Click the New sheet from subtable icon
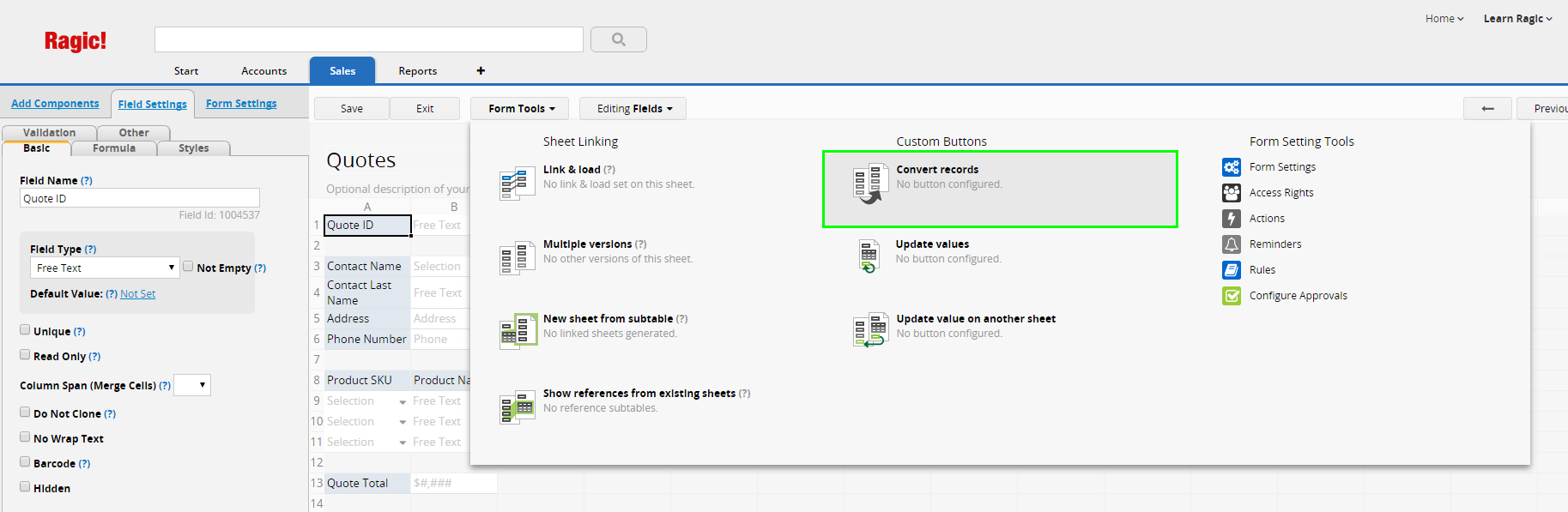This screenshot has height=512, width=1568. tap(518, 332)
